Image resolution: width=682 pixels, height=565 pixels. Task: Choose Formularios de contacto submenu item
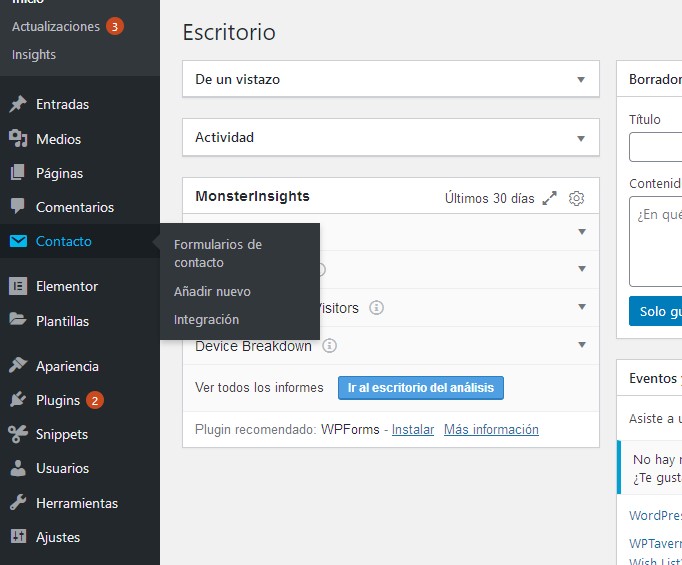[218, 253]
